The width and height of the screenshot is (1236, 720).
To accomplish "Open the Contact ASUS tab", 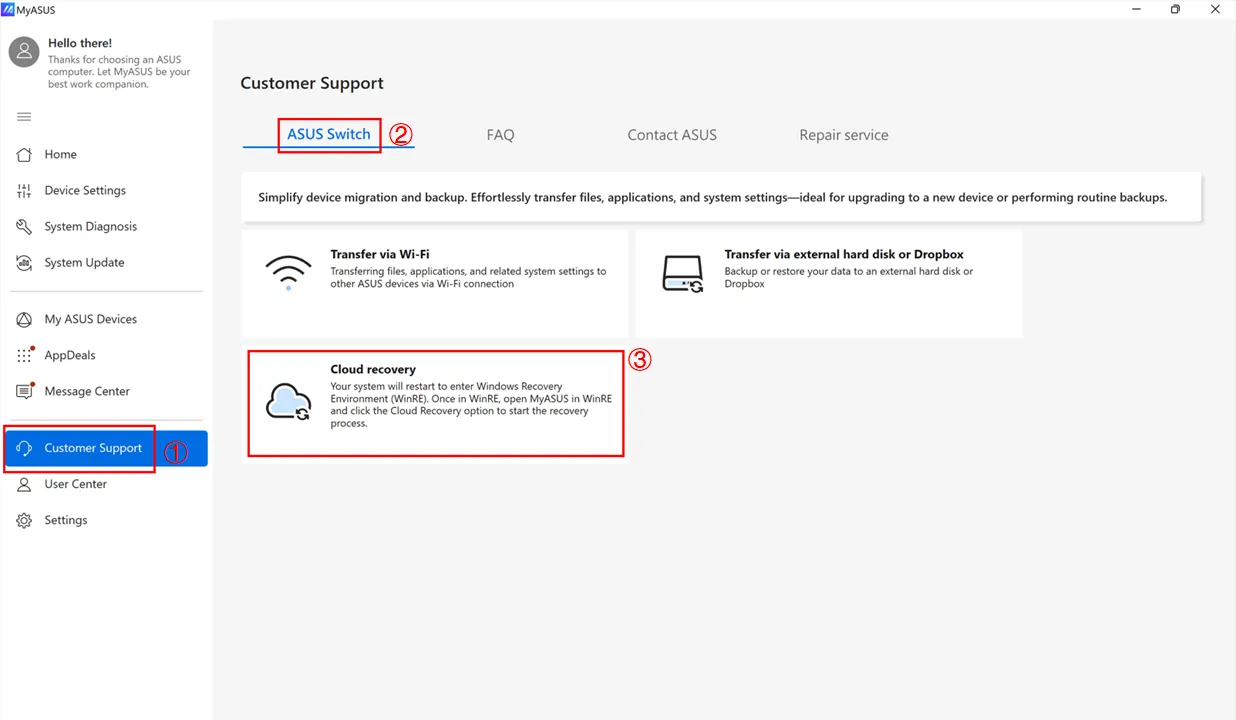I will [671, 134].
